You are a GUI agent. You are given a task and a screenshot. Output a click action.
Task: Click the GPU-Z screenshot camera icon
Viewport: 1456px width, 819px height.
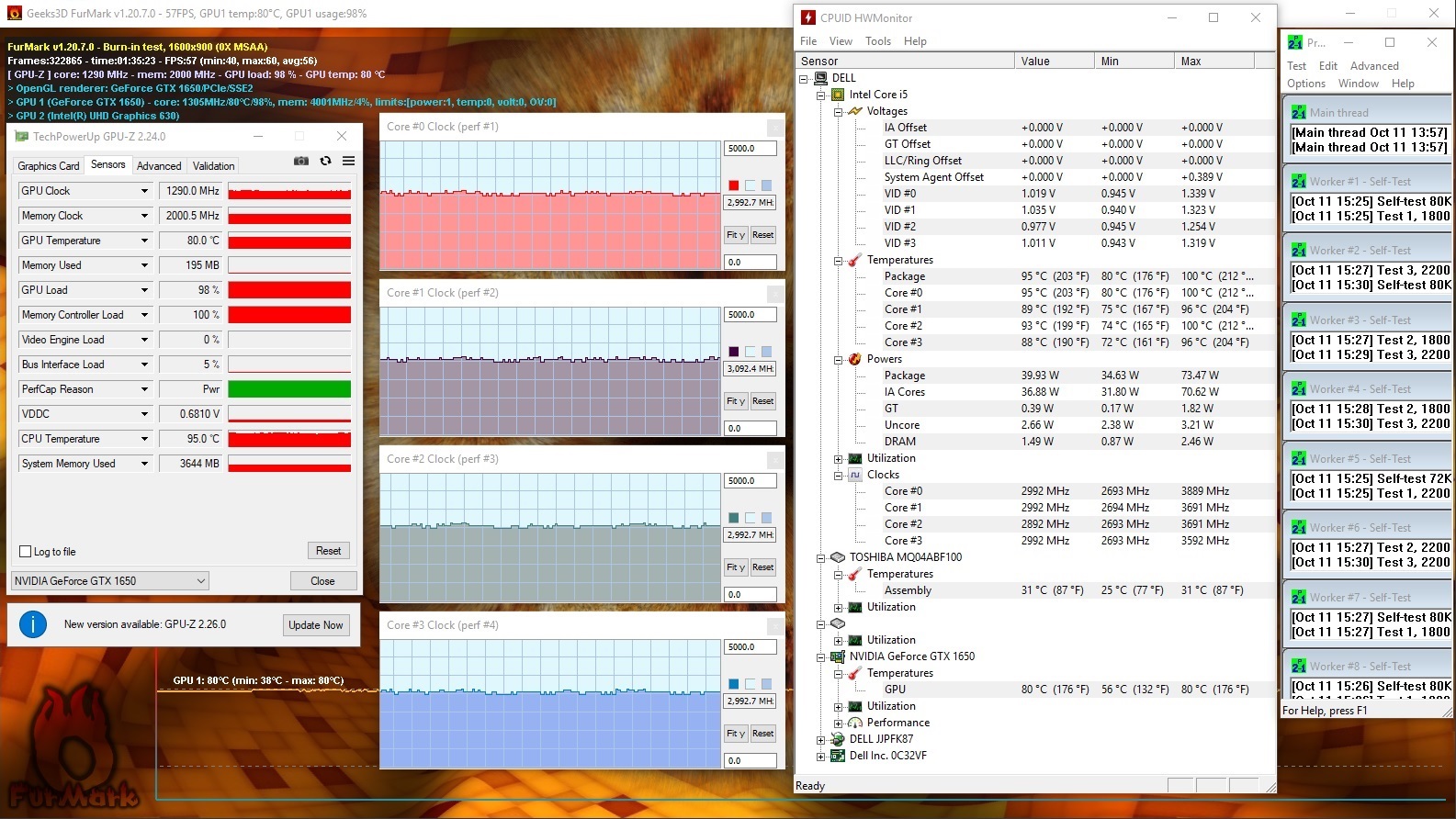point(301,161)
